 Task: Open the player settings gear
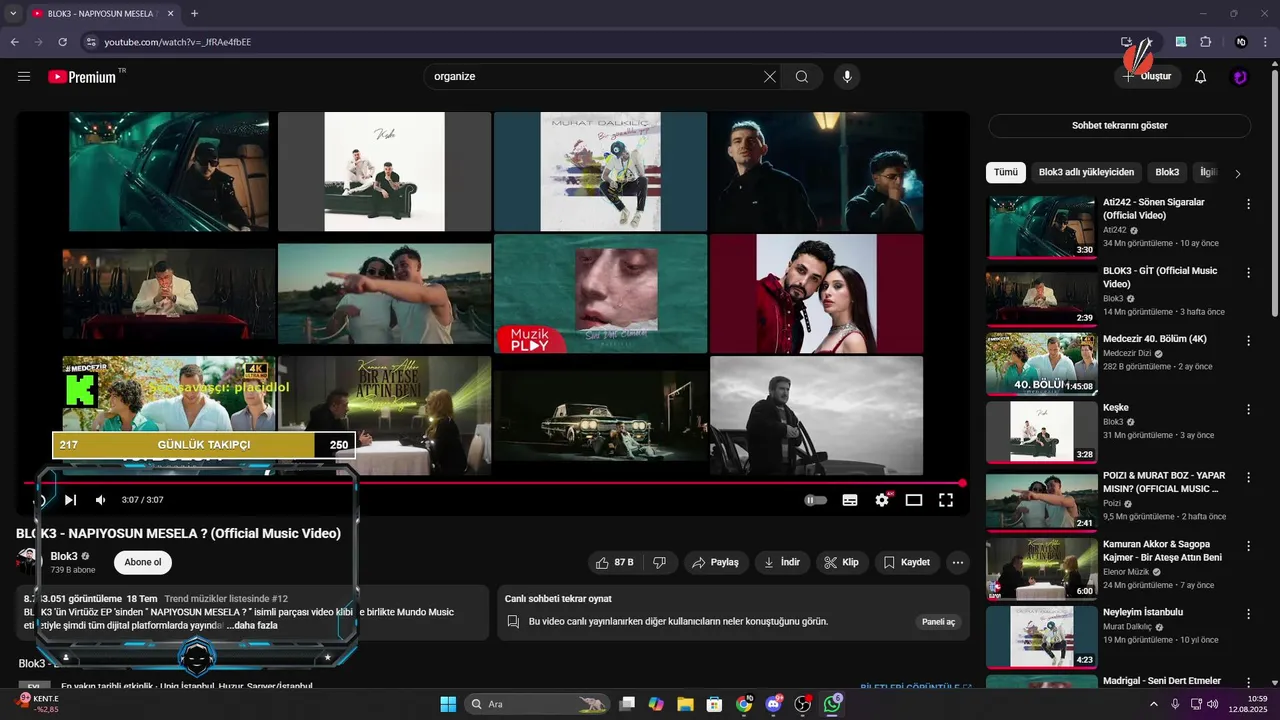(882, 500)
